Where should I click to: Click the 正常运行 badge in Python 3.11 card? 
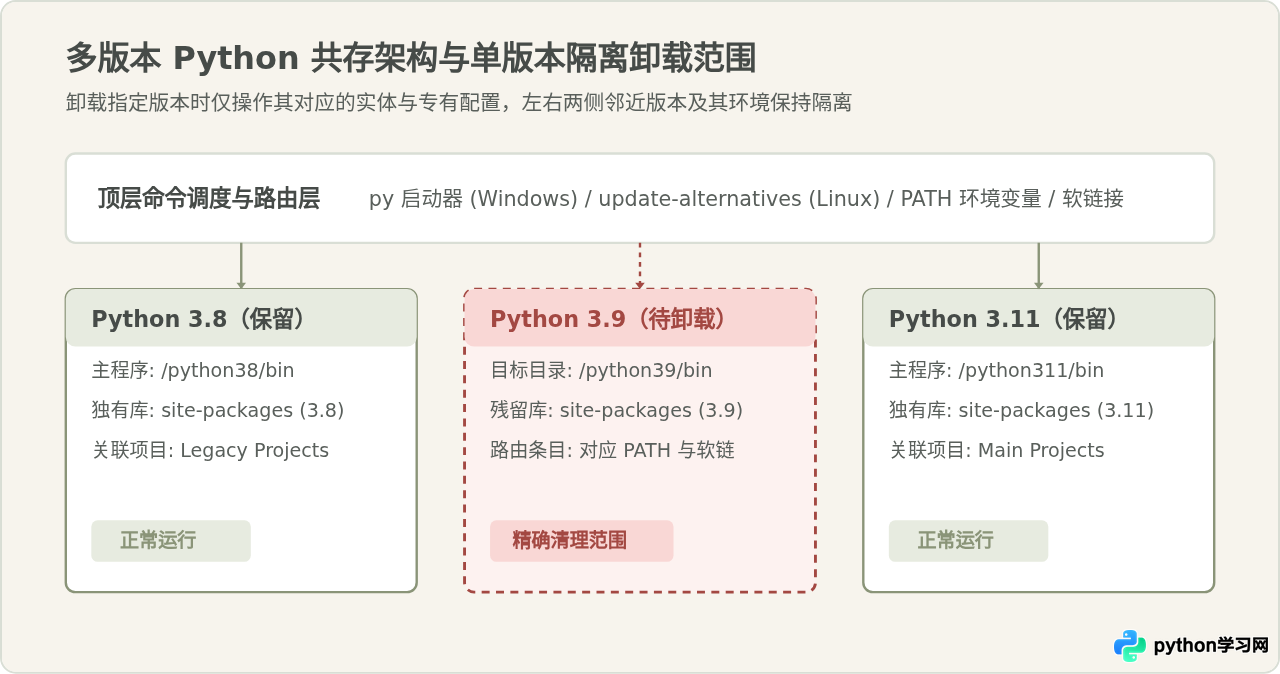pos(968,541)
